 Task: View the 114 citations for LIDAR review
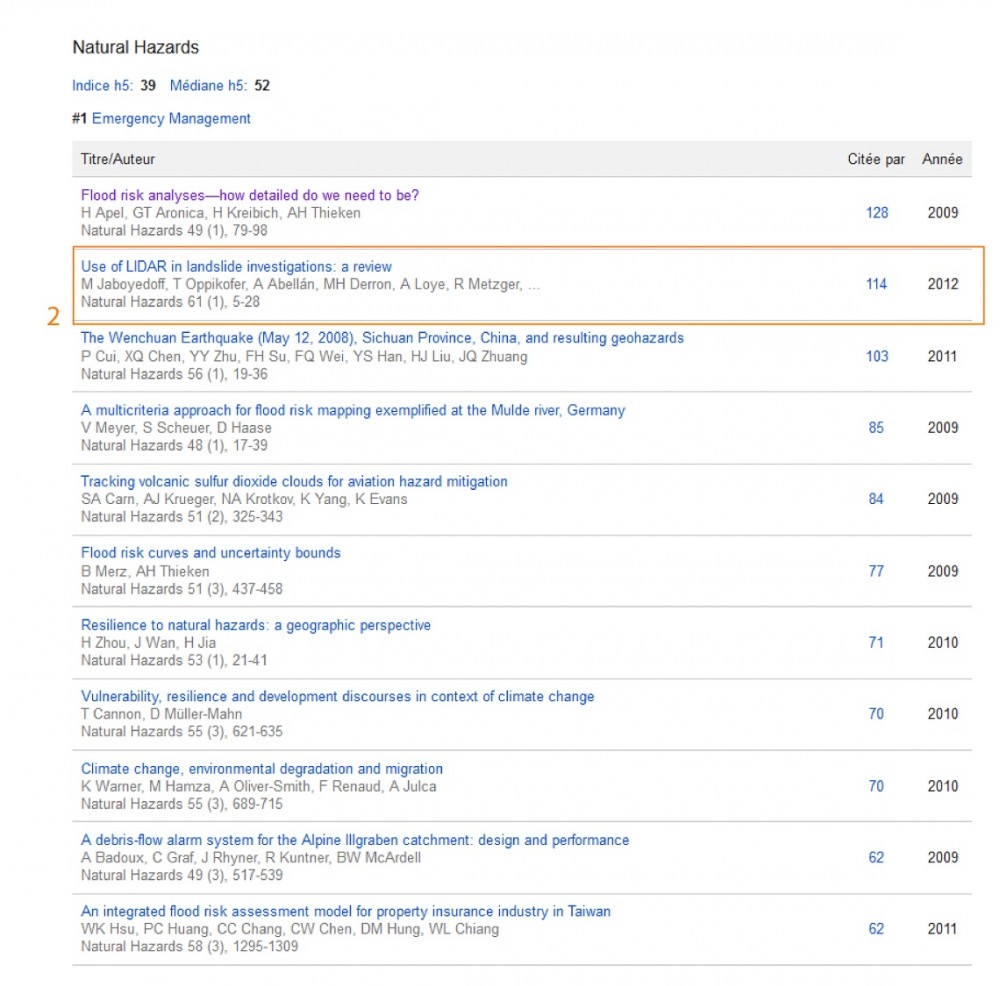[876, 284]
